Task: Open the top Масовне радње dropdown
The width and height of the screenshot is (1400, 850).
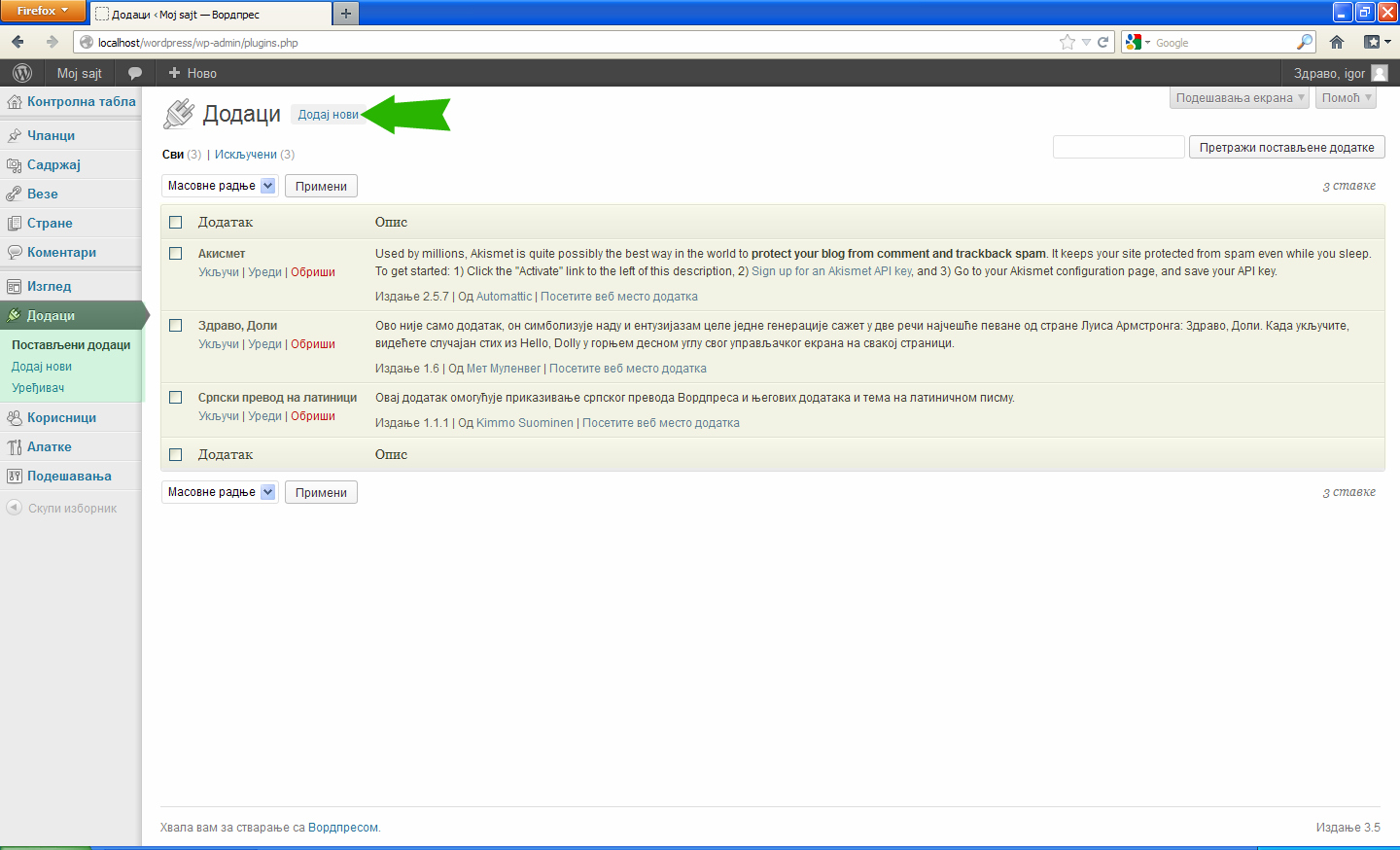Action: click(x=220, y=186)
